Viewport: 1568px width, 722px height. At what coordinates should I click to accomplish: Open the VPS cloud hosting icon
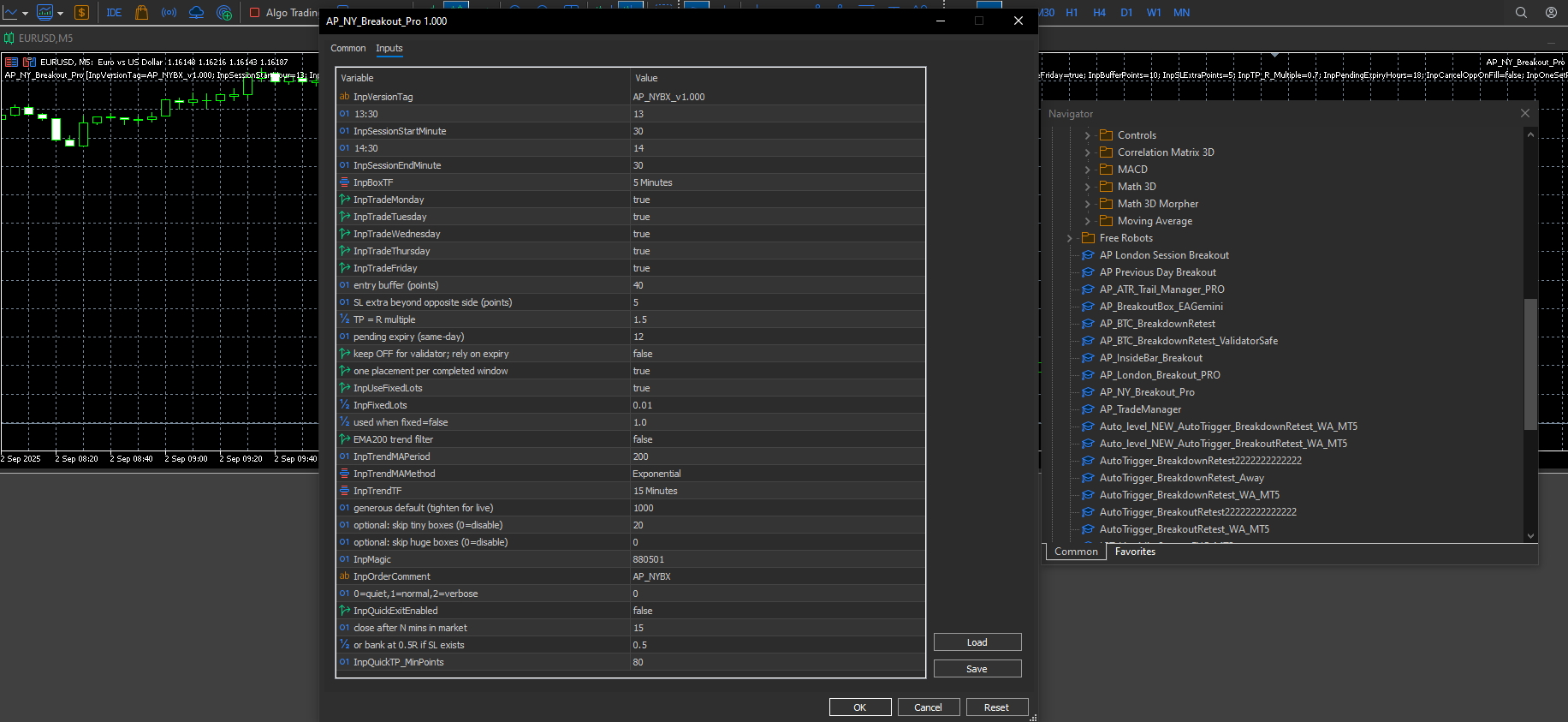click(196, 12)
